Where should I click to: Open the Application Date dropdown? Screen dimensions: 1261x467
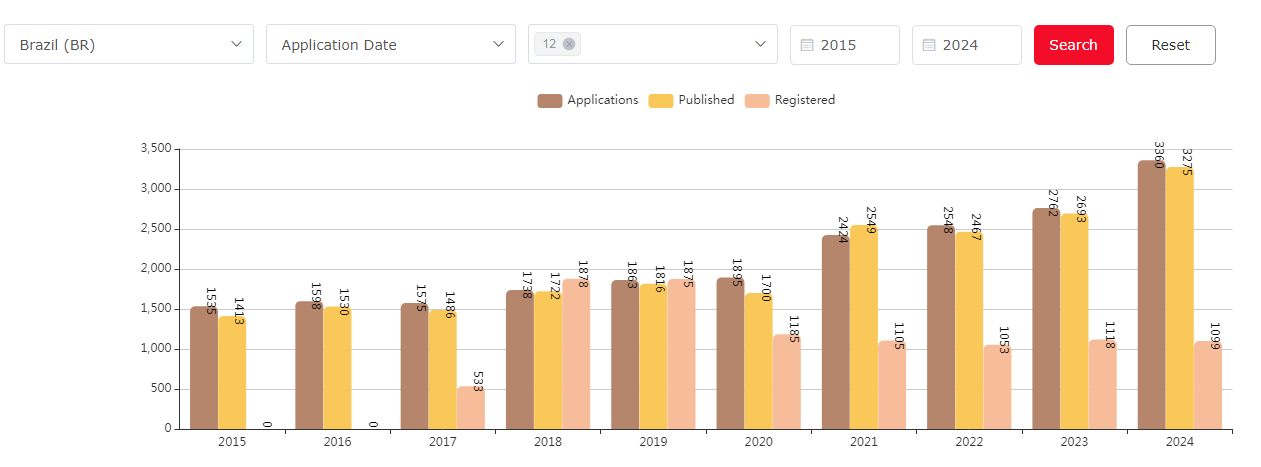497,44
